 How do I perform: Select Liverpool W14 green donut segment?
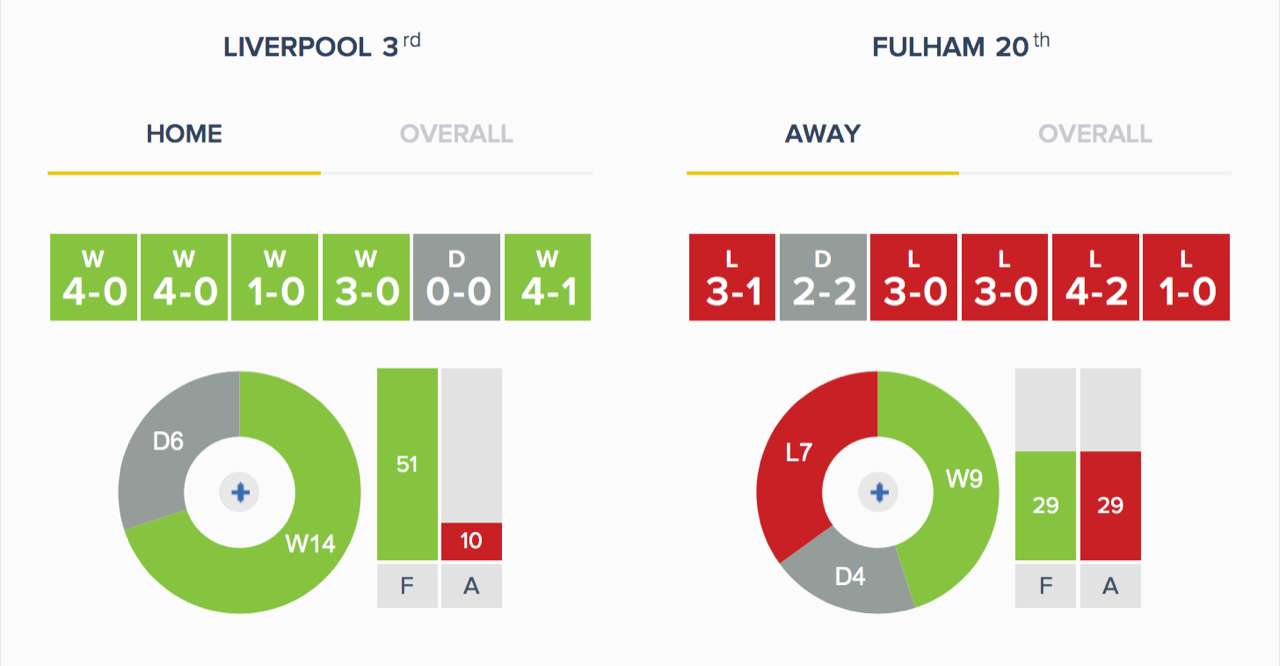[x=310, y=544]
